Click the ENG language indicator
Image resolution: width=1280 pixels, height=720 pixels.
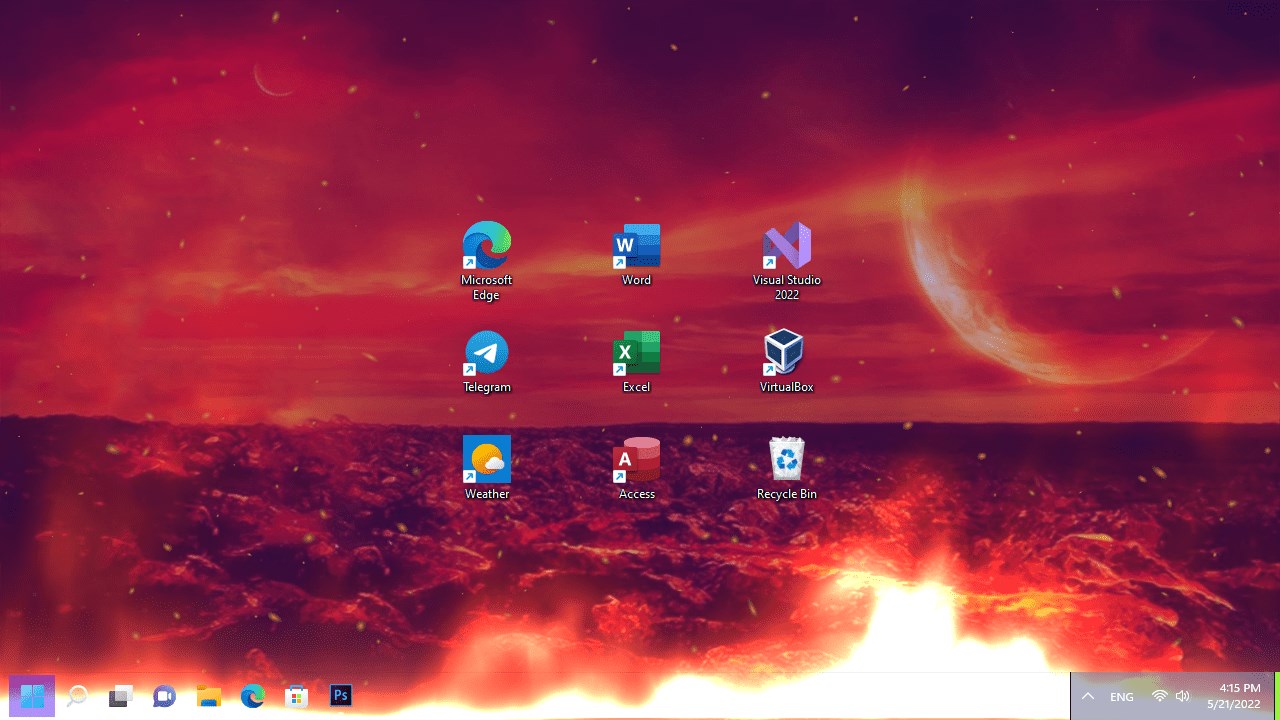point(1122,696)
